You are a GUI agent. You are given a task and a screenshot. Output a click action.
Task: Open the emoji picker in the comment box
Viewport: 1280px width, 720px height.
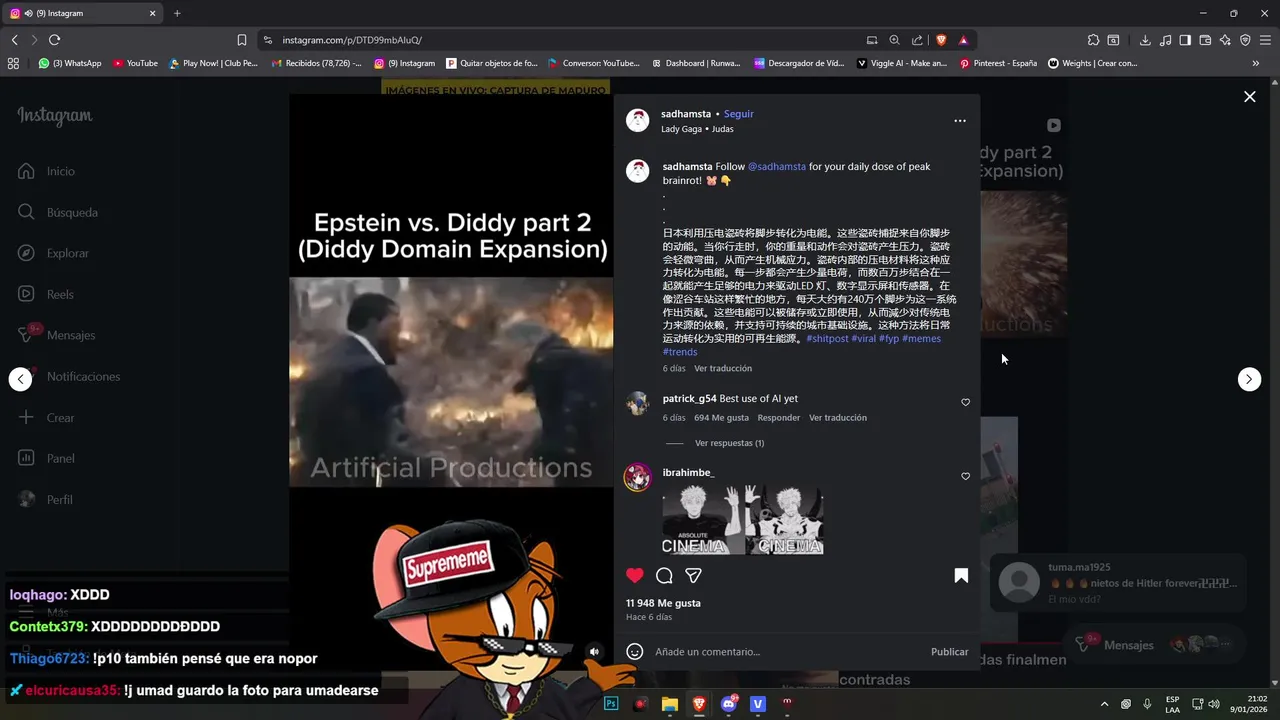point(634,652)
